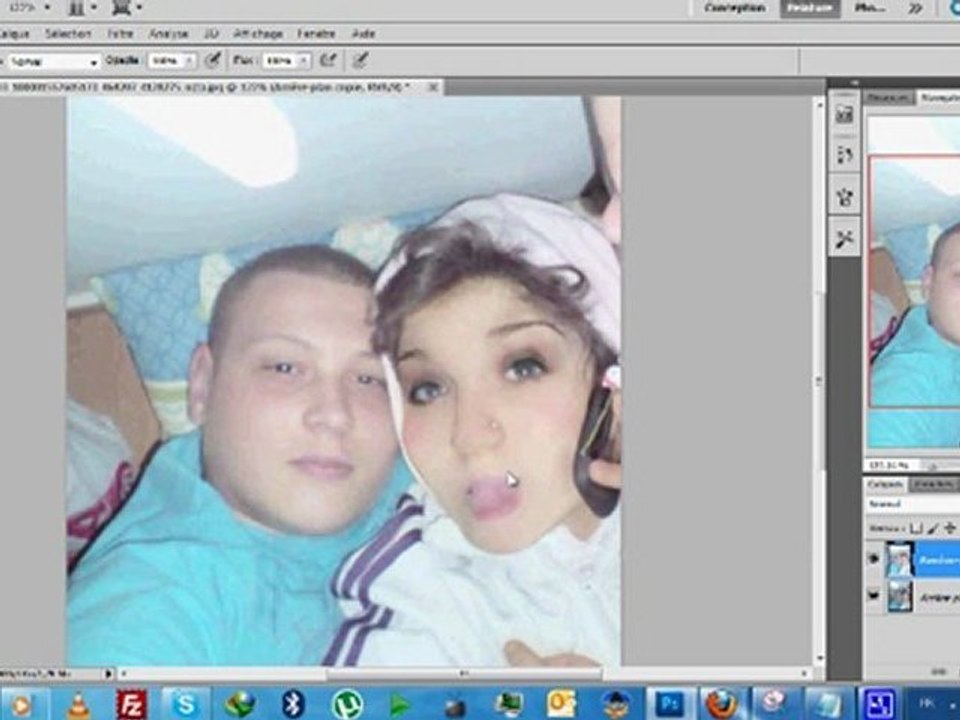Open the top collapsed panel icon
Viewport: 960px width, 720px height.
pyautogui.click(x=844, y=114)
